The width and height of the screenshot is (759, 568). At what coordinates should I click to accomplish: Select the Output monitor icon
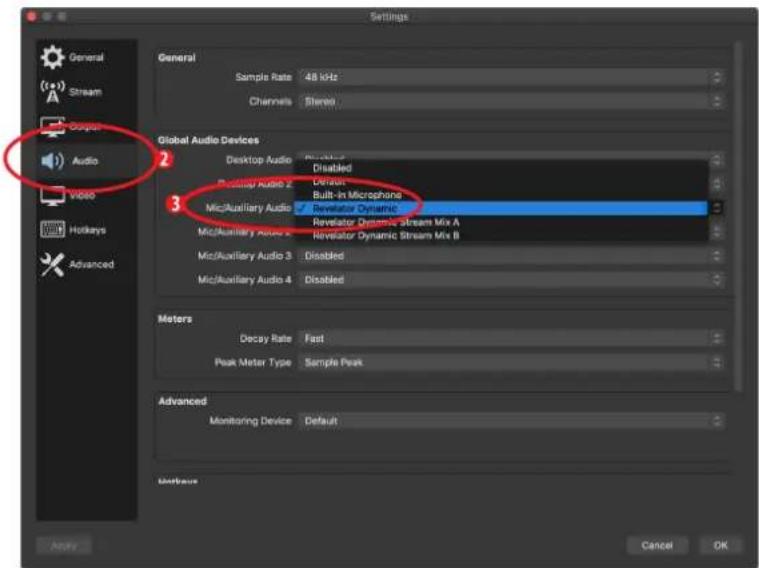tap(52, 126)
